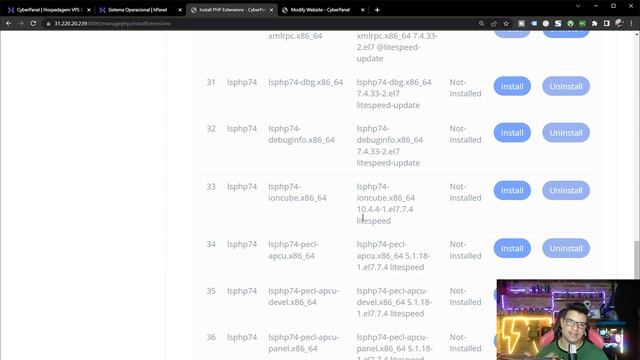This screenshot has height=360, width=640.
Task: Close the Modify Website tab
Action: [x=362, y=10]
